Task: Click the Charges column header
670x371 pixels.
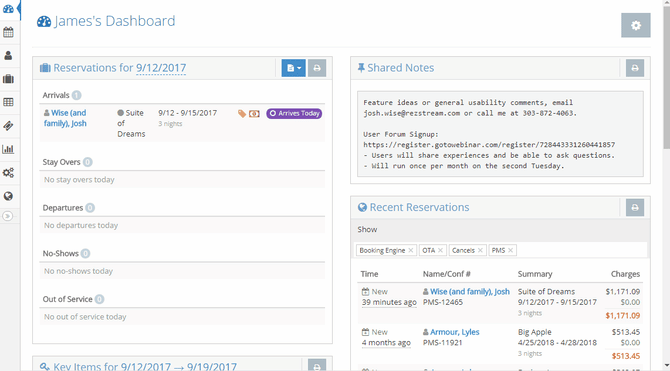Action: pyautogui.click(x=625, y=274)
